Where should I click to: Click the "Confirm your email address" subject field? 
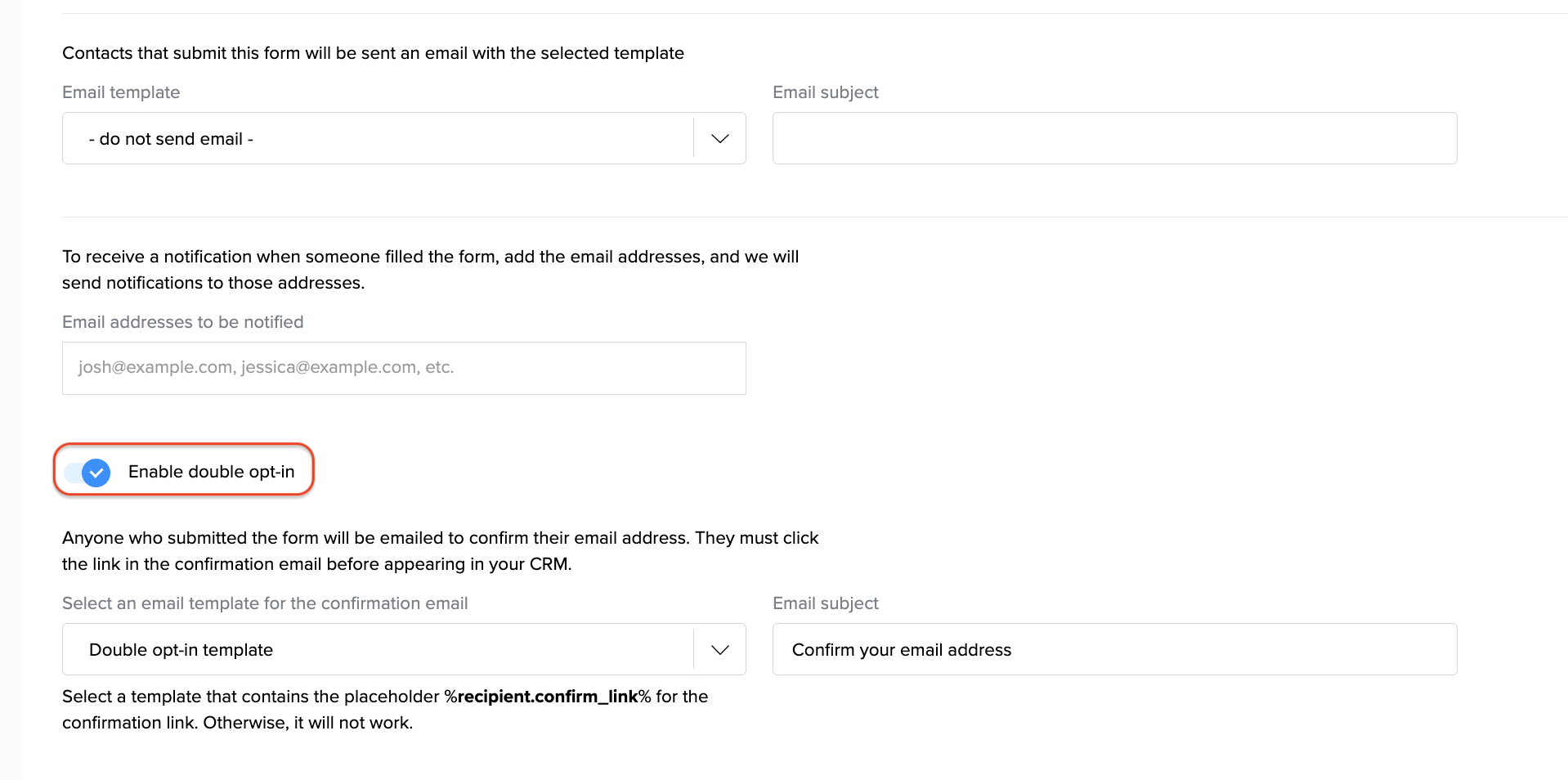(x=1114, y=650)
